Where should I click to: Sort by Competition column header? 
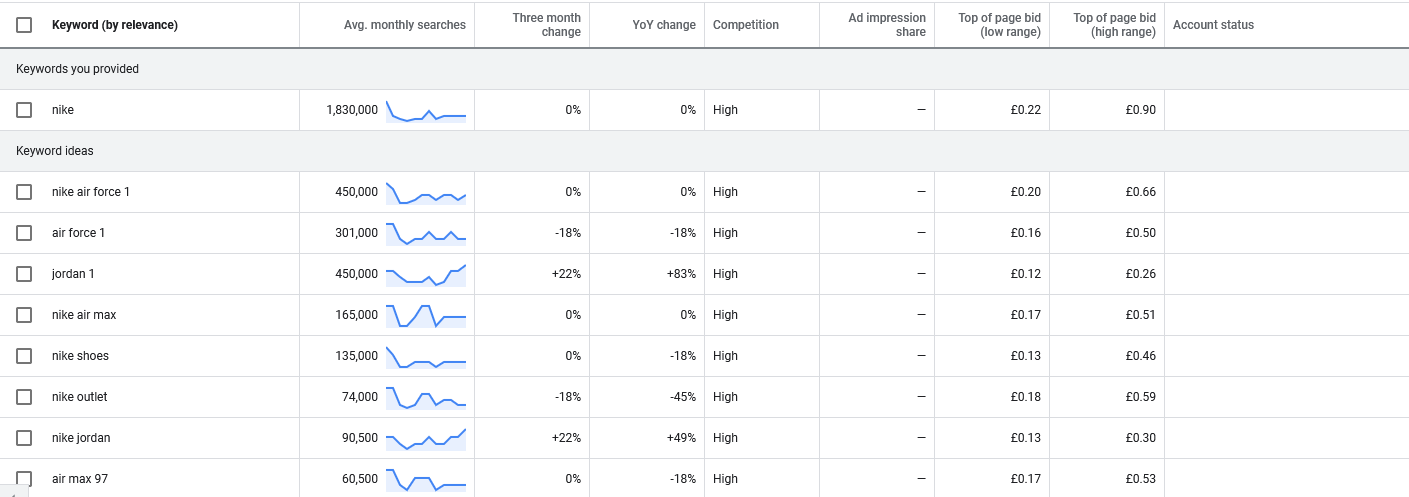coord(746,25)
